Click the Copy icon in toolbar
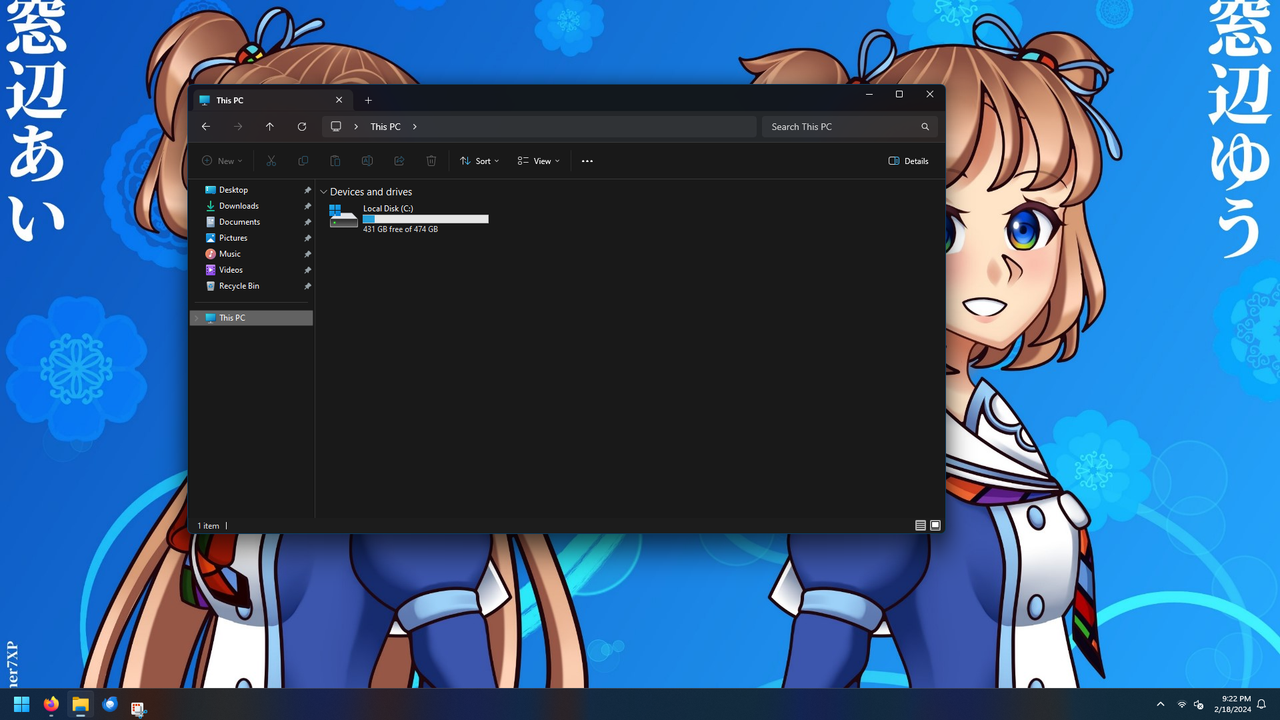The height and width of the screenshot is (720, 1280). [x=303, y=161]
